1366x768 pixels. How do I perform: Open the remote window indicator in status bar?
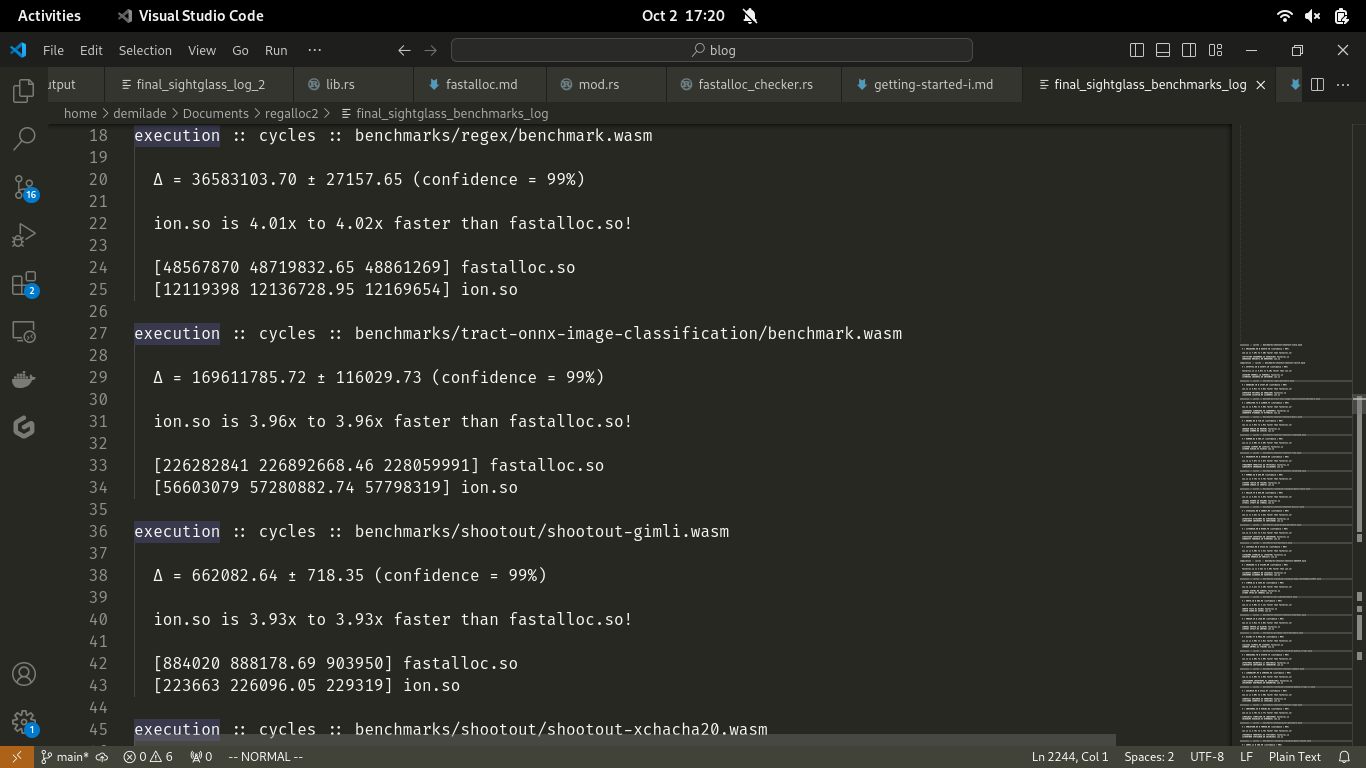[16, 757]
